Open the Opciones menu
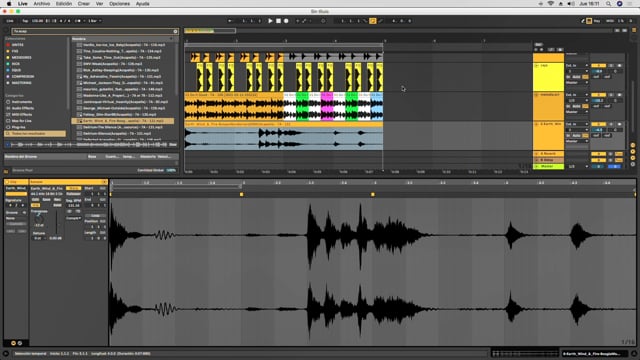Image resolution: width=640 pixels, height=360 pixels. tap(119, 4)
